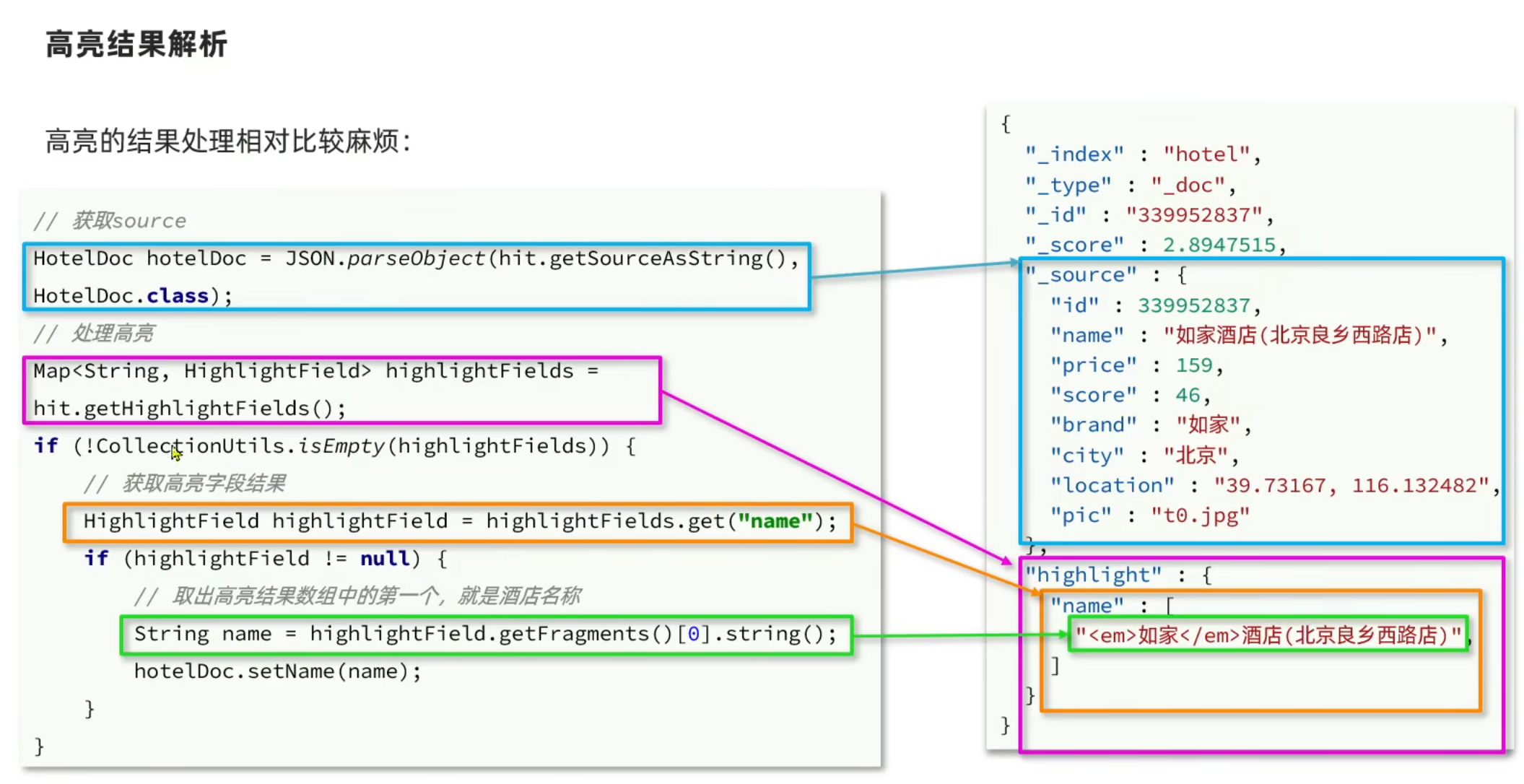This screenshot has height=784, width=1524.
Task: Click the slide title 高亮结果解析
Action: (x=136, y=44)
